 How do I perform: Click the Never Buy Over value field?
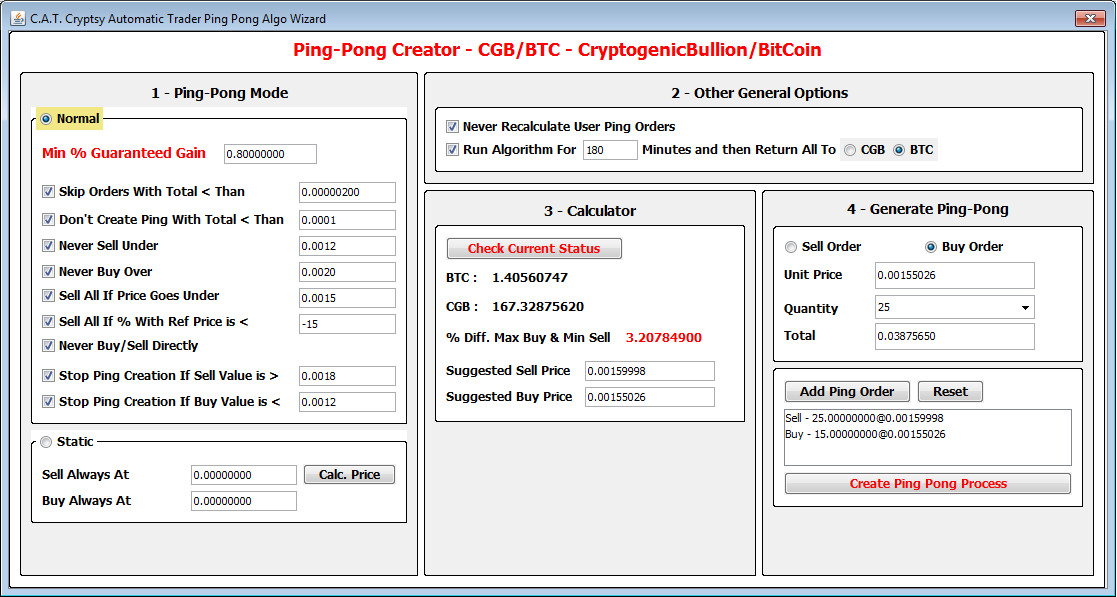347,272
